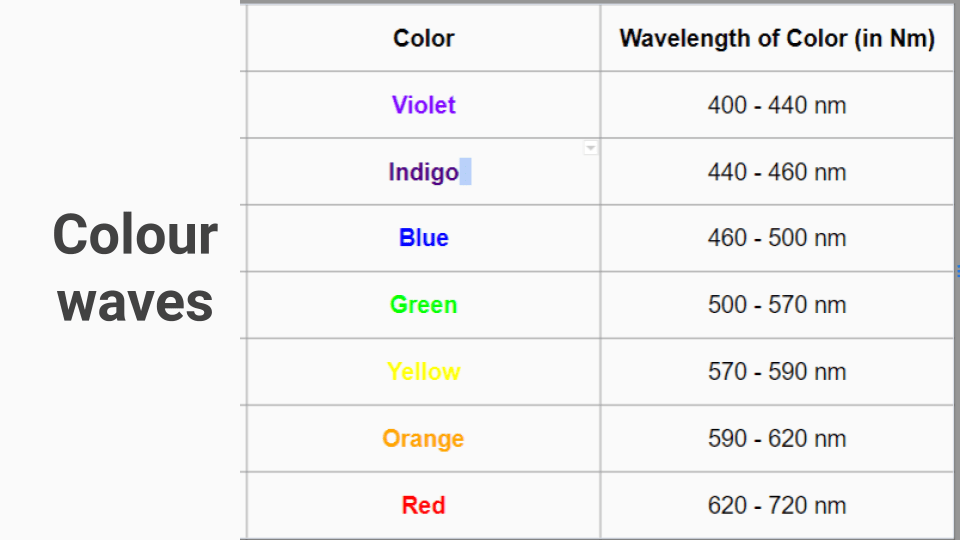Click the Orange color name cell

point(423,438)
